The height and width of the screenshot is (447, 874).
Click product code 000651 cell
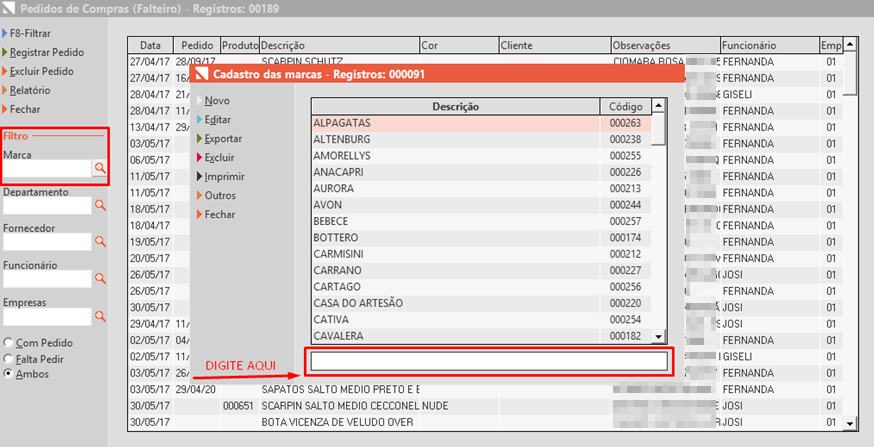[239, 406]
